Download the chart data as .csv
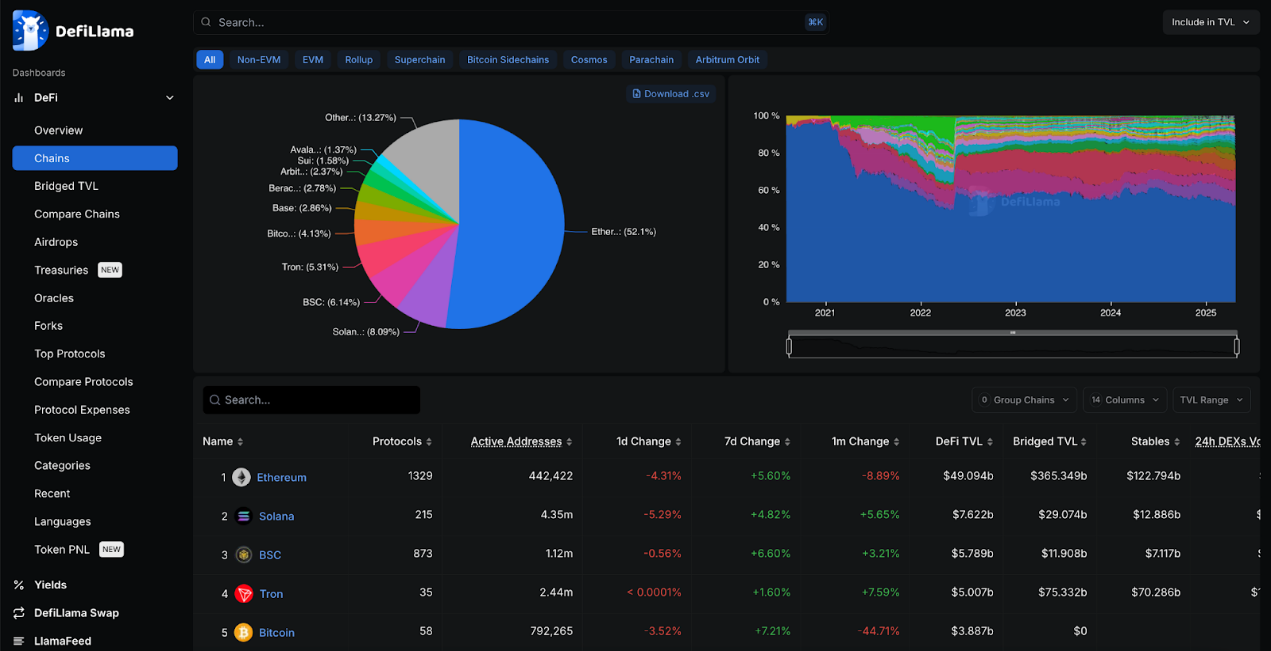The height and width of the screenshot is (651, 1271). coord(671,94)
